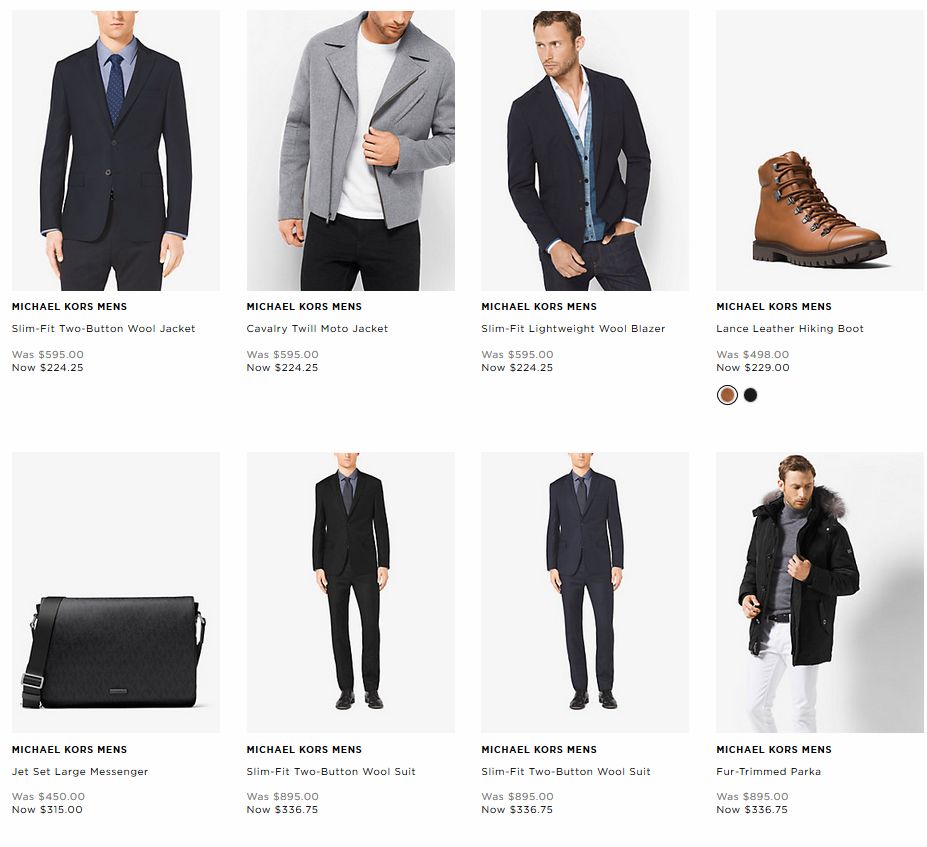Click Michael Kors Mens brand above Fur-Trimmed Parka
The width and height of the screenshot is (927, 847).
point(774,749)
